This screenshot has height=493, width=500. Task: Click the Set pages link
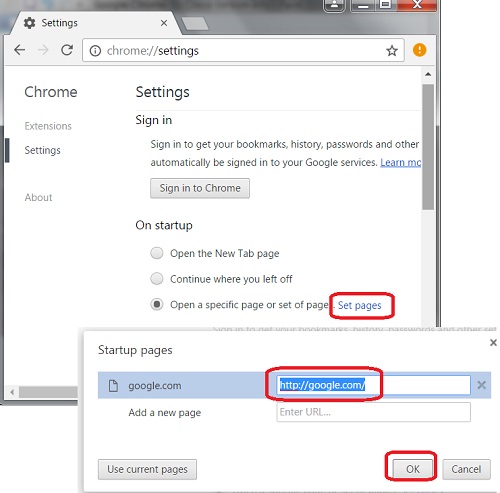point(360,305)
